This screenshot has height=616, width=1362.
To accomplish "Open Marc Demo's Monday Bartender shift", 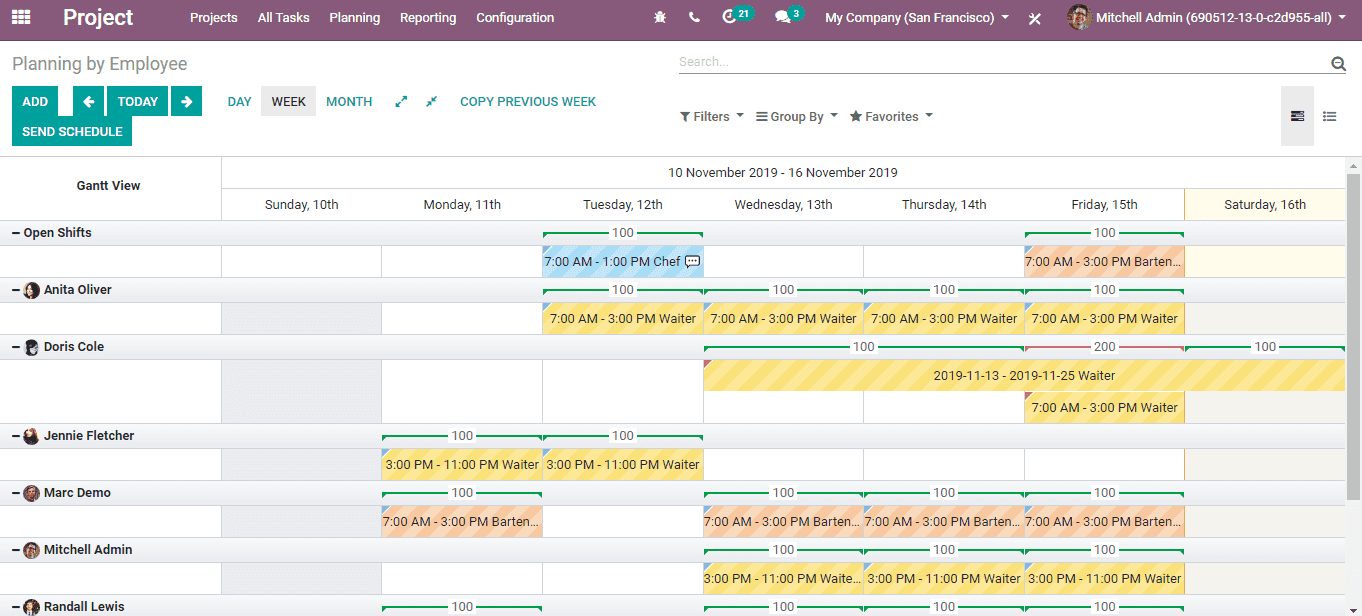I will (462, 522).
